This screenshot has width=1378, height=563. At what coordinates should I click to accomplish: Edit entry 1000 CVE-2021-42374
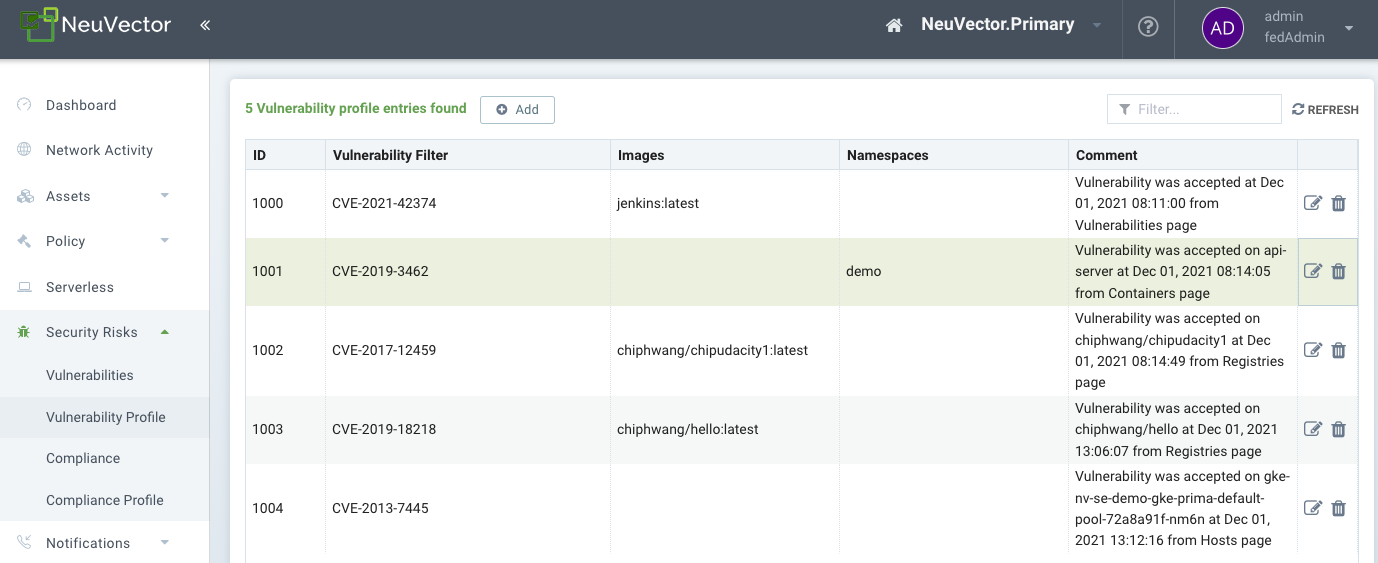pos(1313,203)
